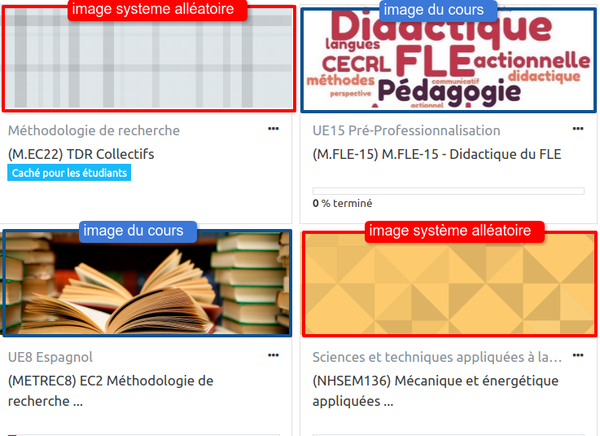Viewport: 600px width, 436px height.
Task: Click the Méthodologie de recherche category label
Action: point(94,131)
